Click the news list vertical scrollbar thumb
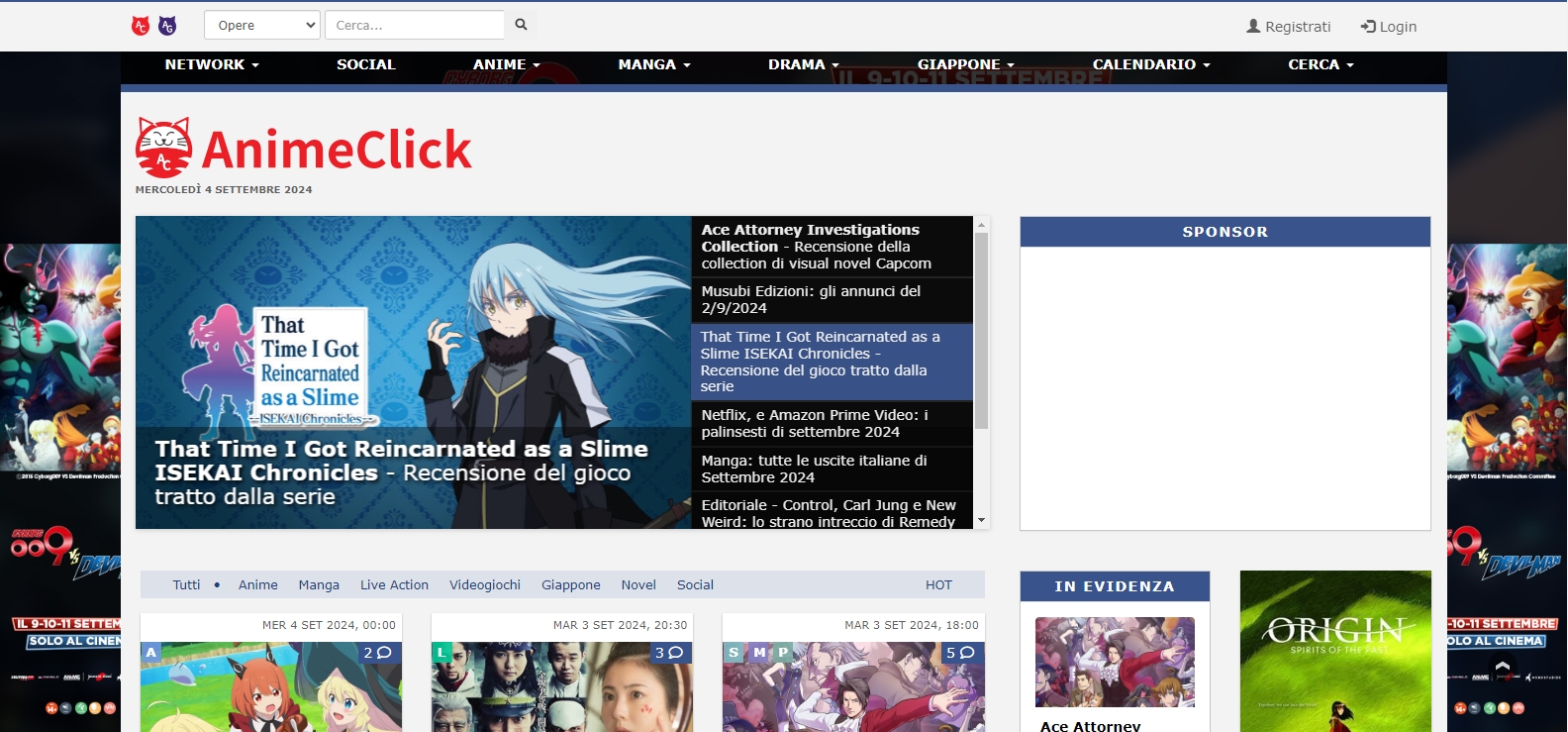1568x732 pixels. pyautogui.click(x=982, y=331)
